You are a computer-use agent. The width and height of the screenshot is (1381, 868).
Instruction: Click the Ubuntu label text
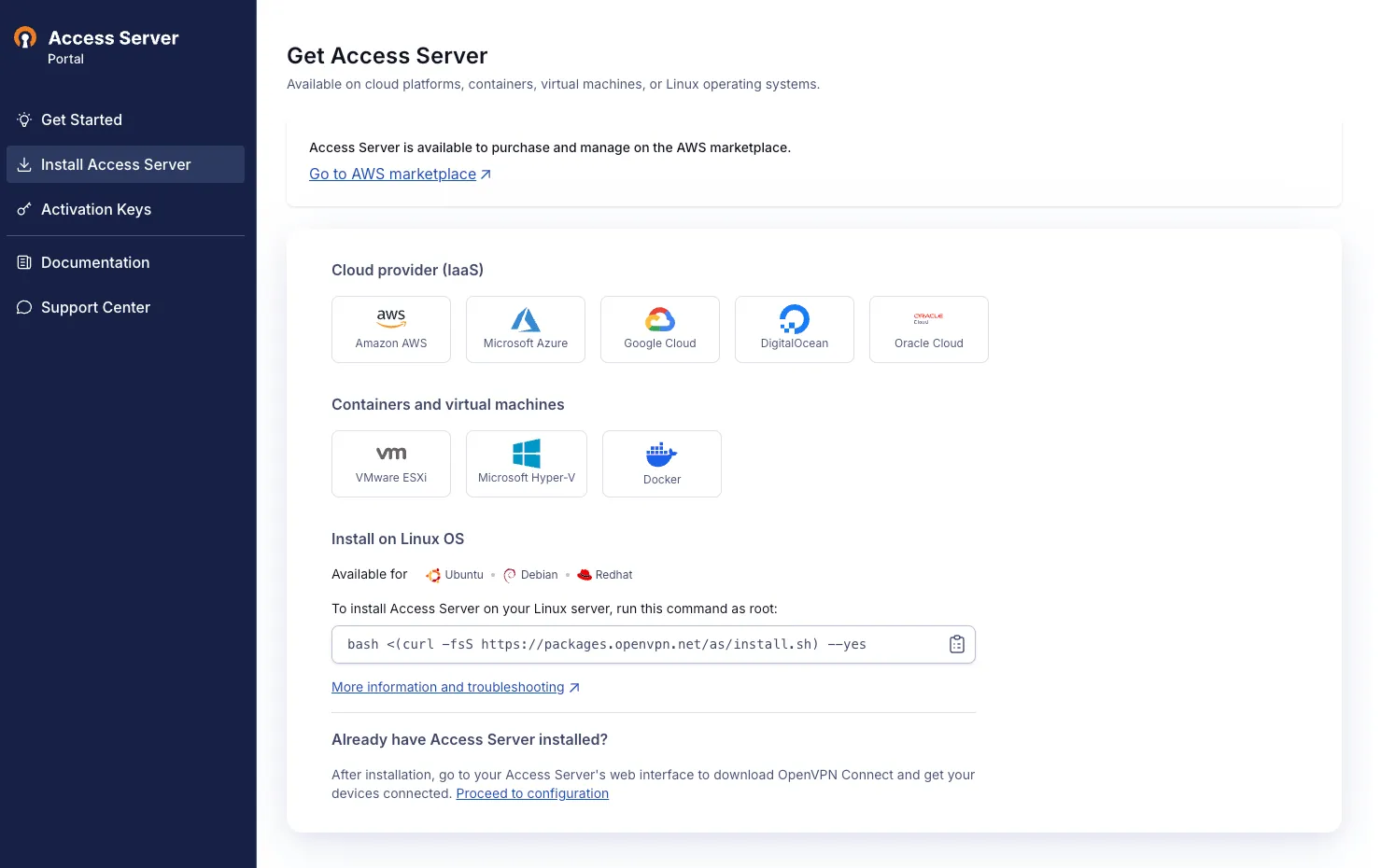[464, 575]
